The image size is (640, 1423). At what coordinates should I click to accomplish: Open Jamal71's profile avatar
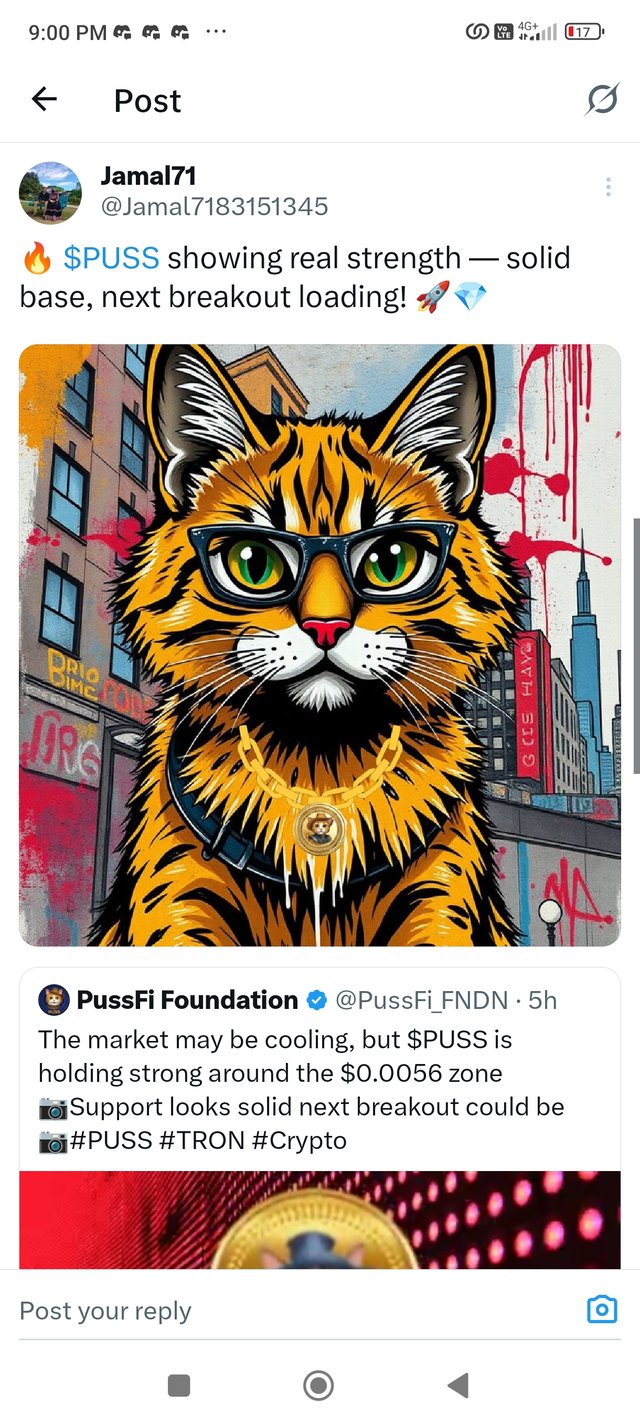[50, 192]
